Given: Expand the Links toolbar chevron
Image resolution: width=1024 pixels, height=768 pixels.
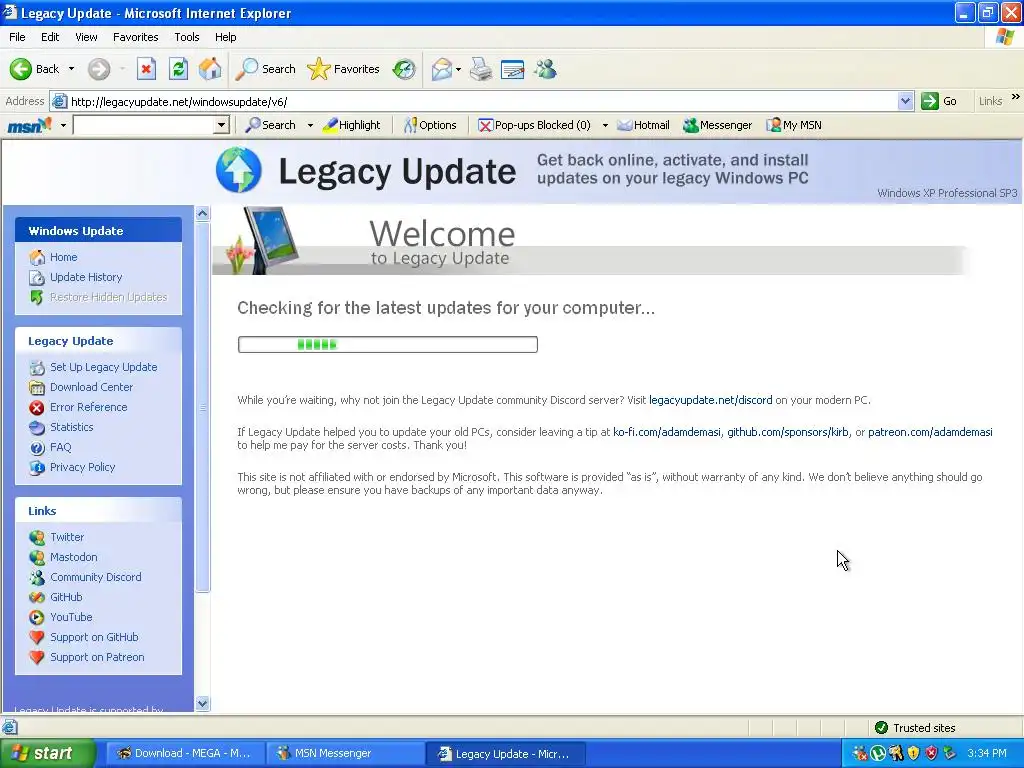Looking at the screenshot, I should click(x=1016, y=97).
